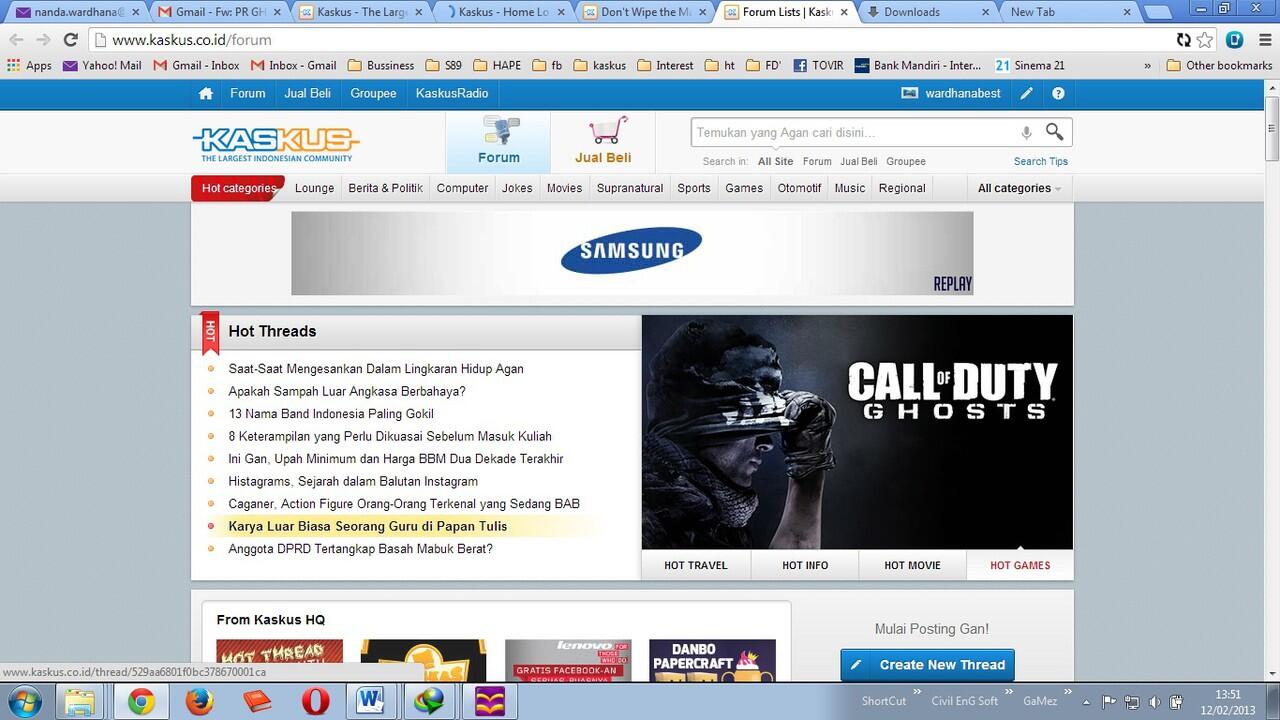Open Opera from the taskbar
The image size is (1280, 720).
pos(315,702)
